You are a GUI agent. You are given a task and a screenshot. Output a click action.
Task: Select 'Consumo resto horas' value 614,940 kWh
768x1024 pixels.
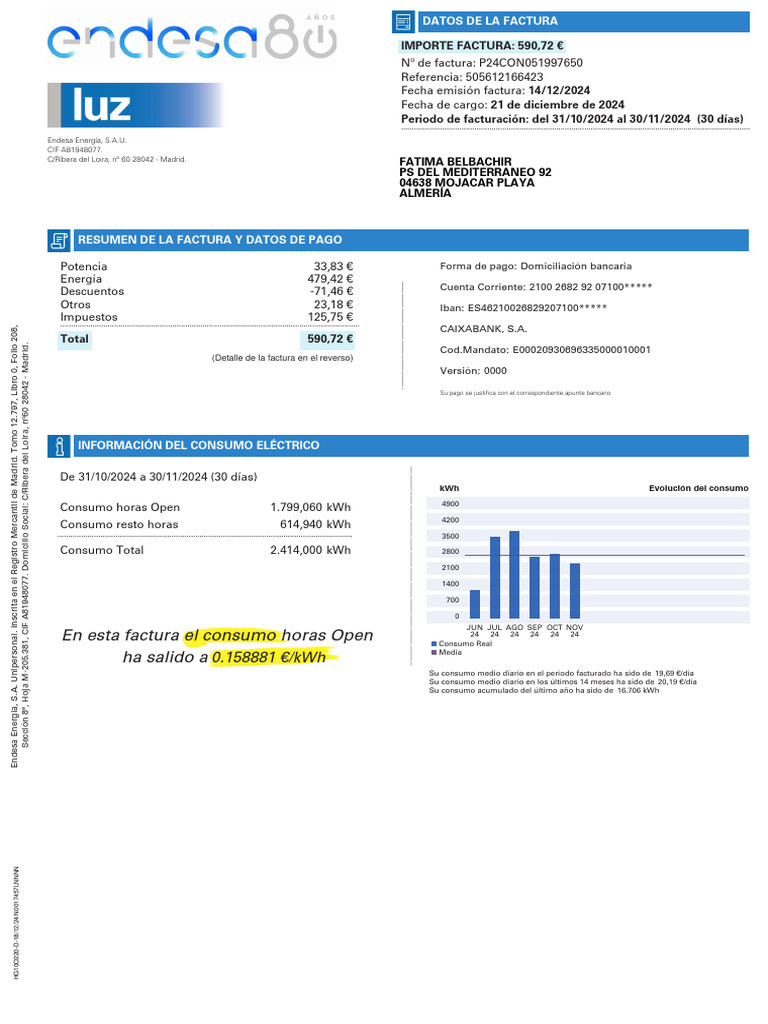point(315,524)
